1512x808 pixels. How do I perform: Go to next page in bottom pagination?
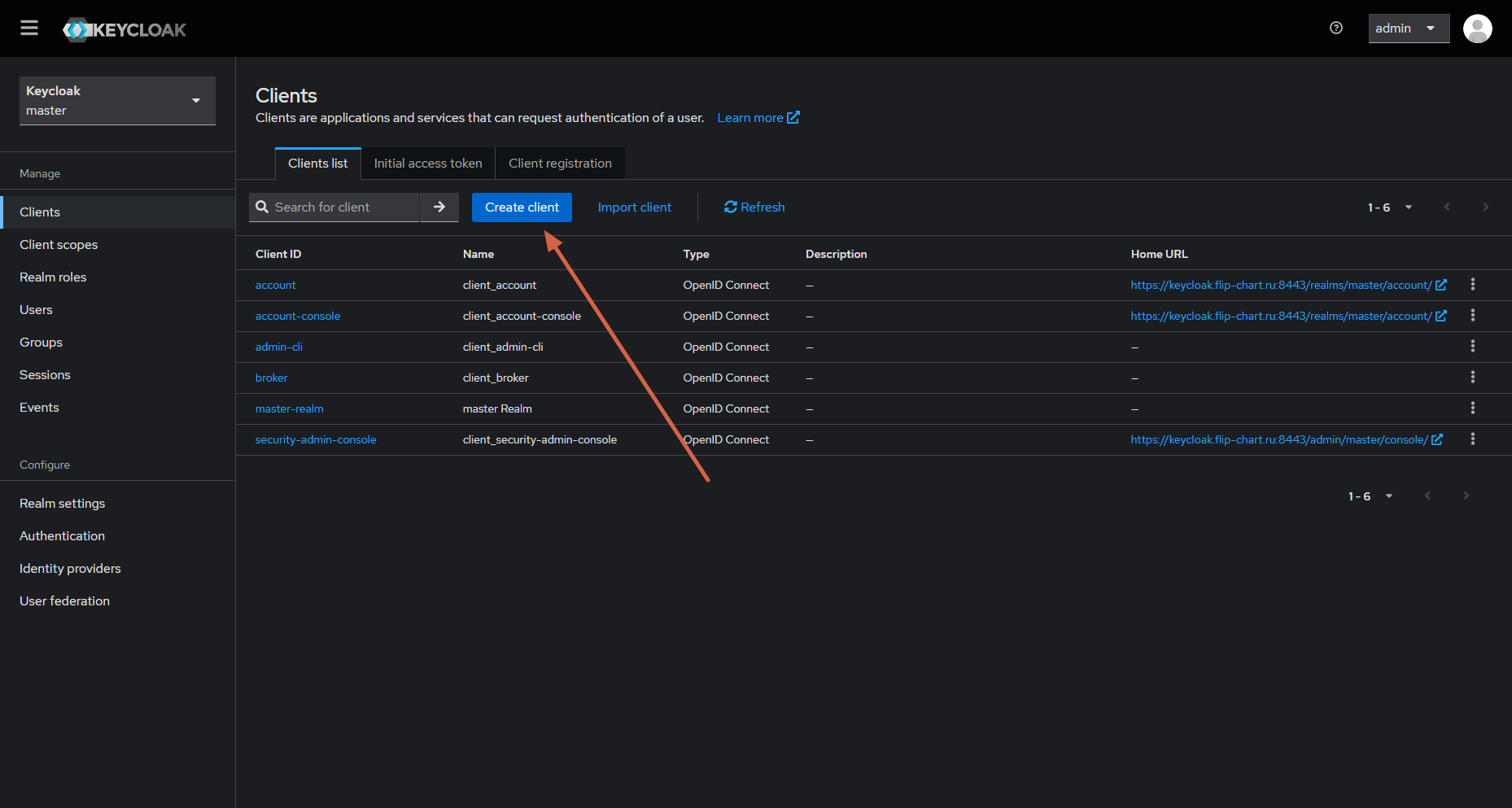point(1466,496)
